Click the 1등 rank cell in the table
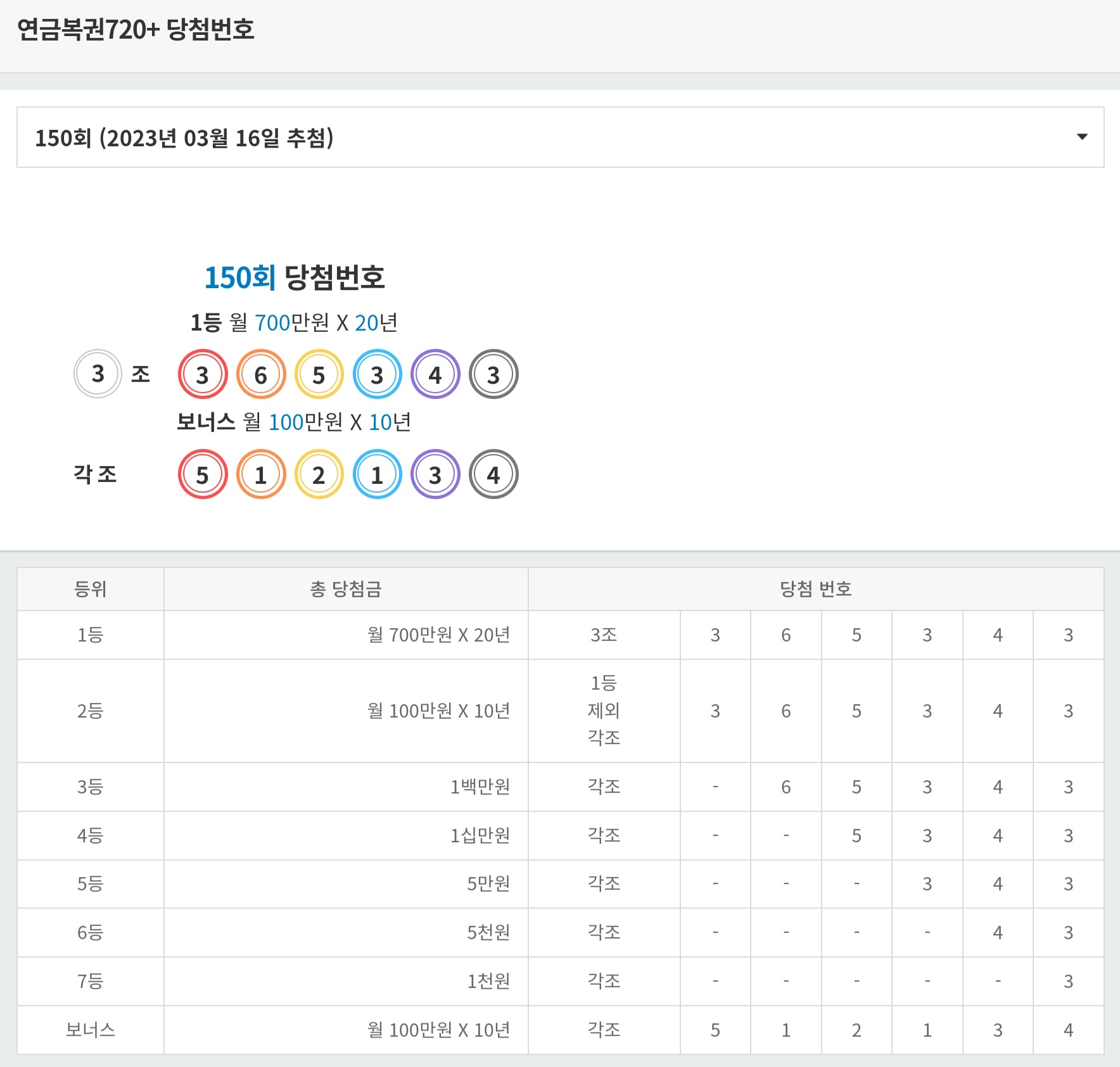Screen dimensions: 1120x1067 point(91,635)
